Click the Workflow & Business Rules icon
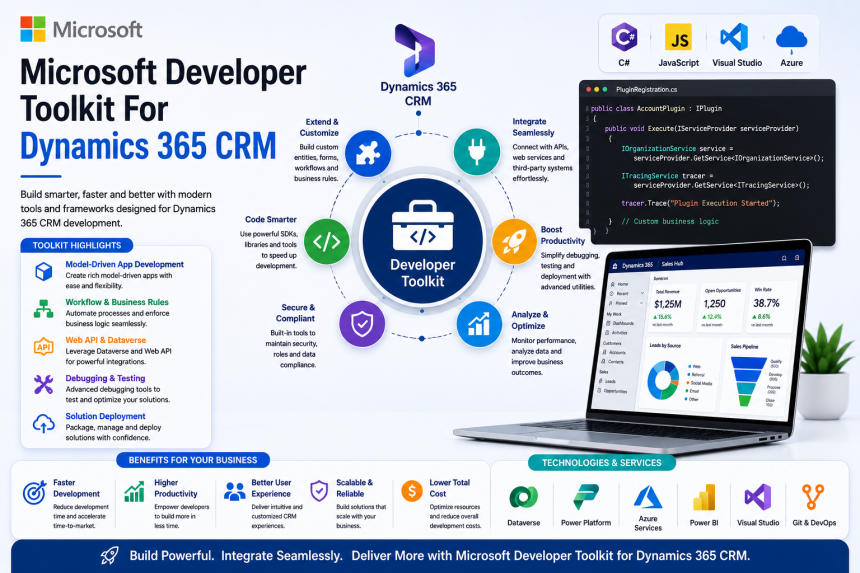The width and height of the screenshot is (860, 573). [x=43, y=309]
